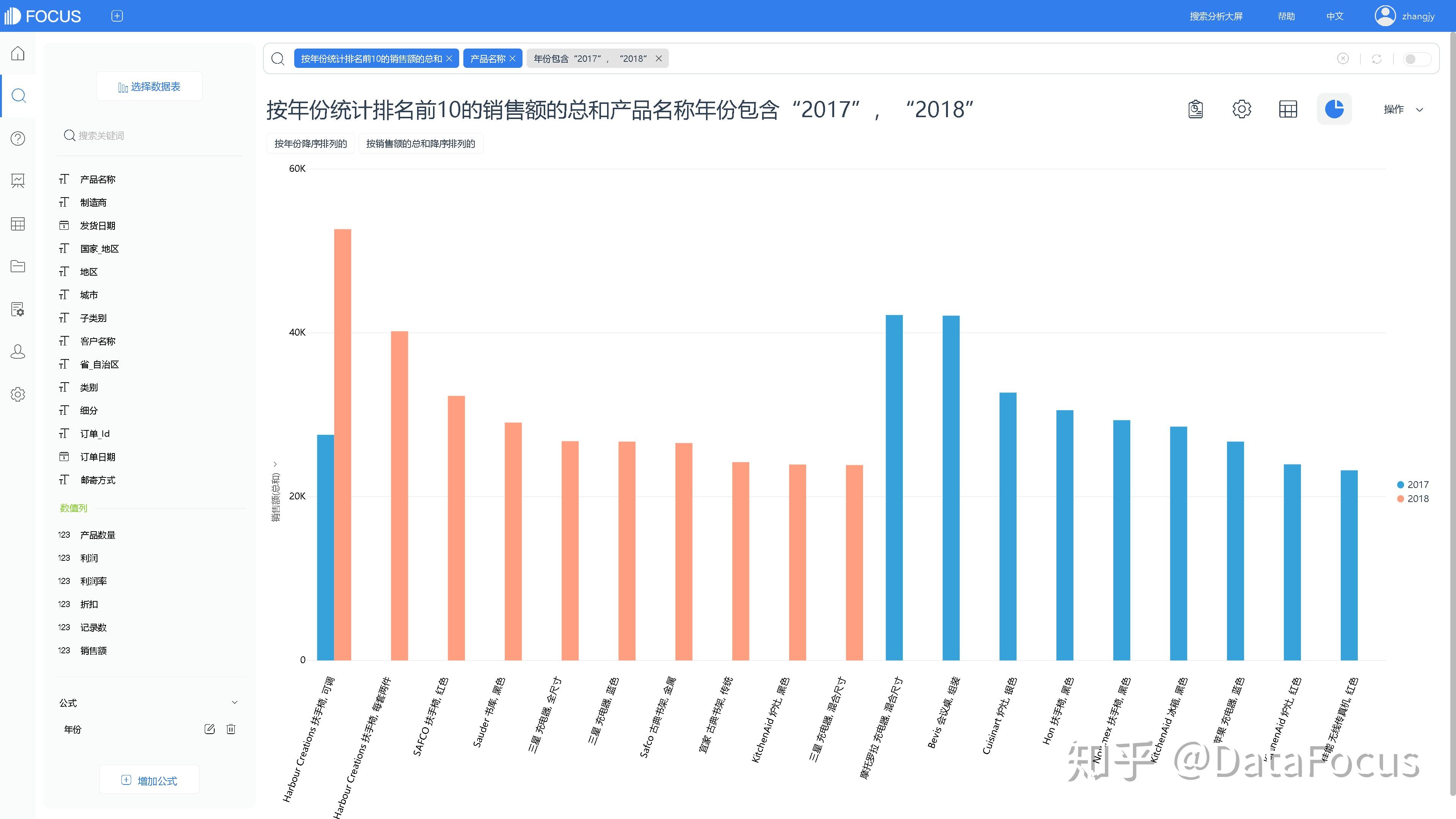1456x819 pixels.
Task: Toggle 2017 series in chart legend
Action: [1412, 485]
